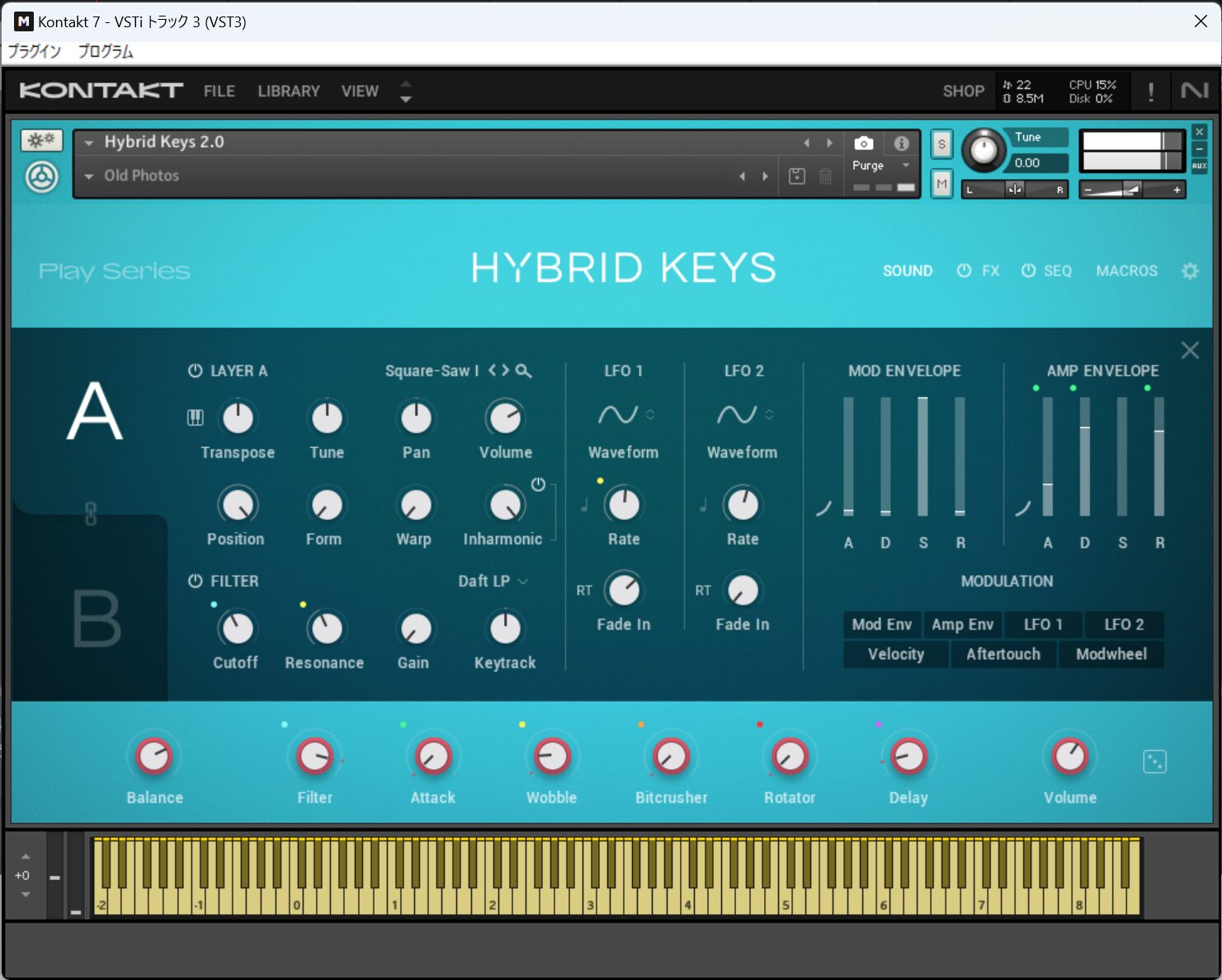Screen dimensions: 1222x980
Task: Switch to the MACROS tab
Action: 1126,271
